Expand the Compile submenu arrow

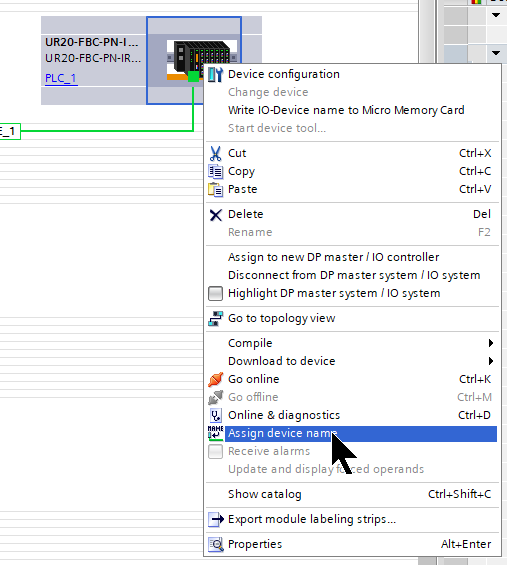491,343
